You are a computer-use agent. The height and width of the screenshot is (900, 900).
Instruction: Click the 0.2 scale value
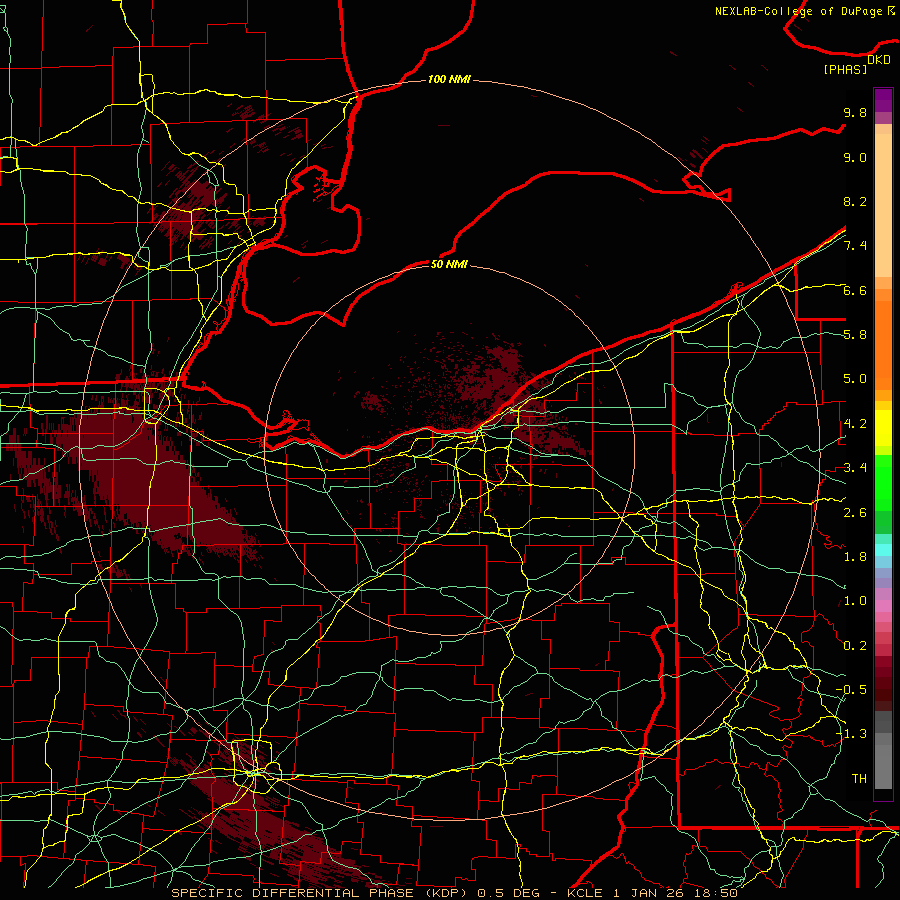click(855, 646)
